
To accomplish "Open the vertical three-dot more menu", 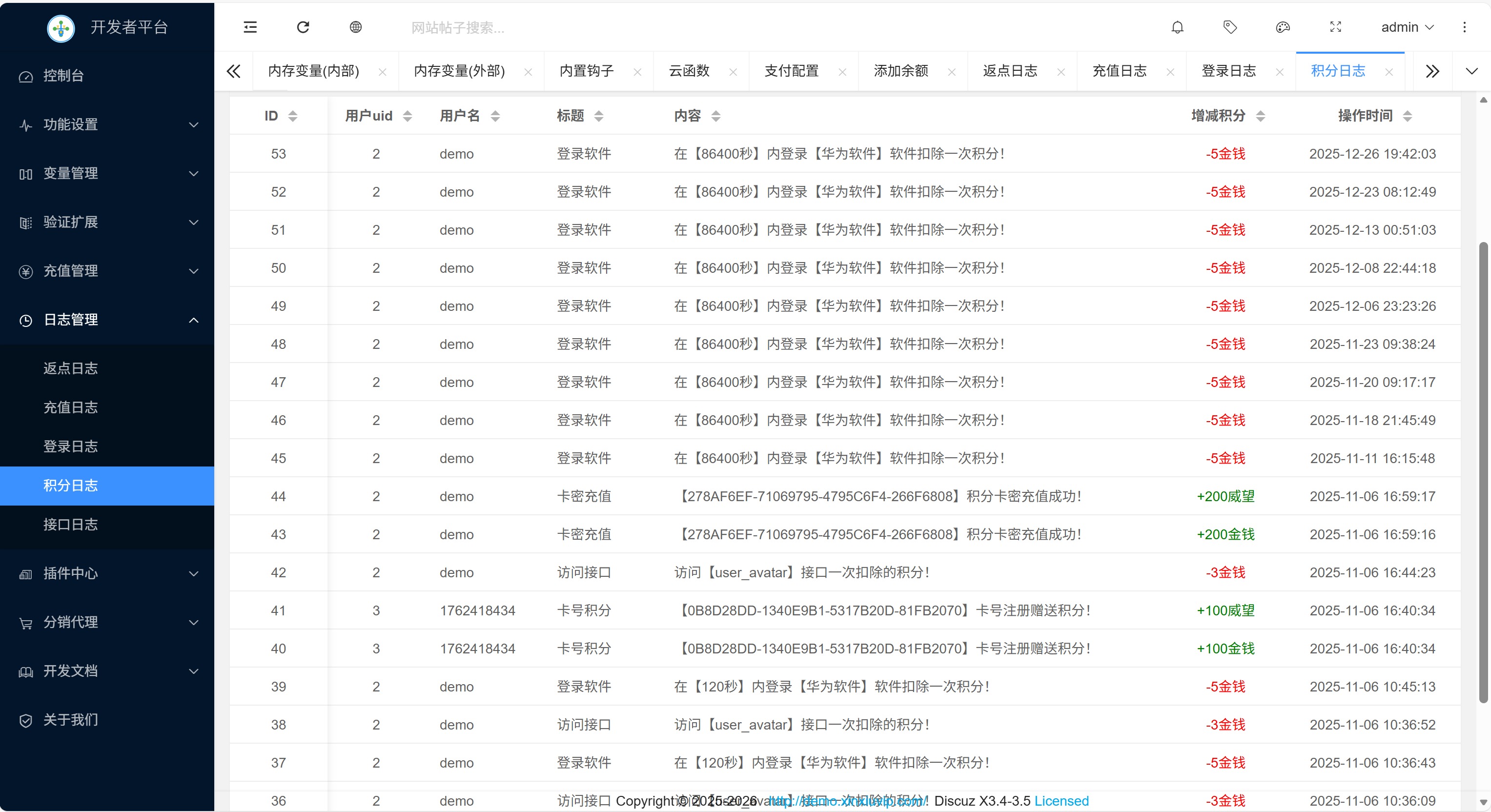I will click(1464, 27).
